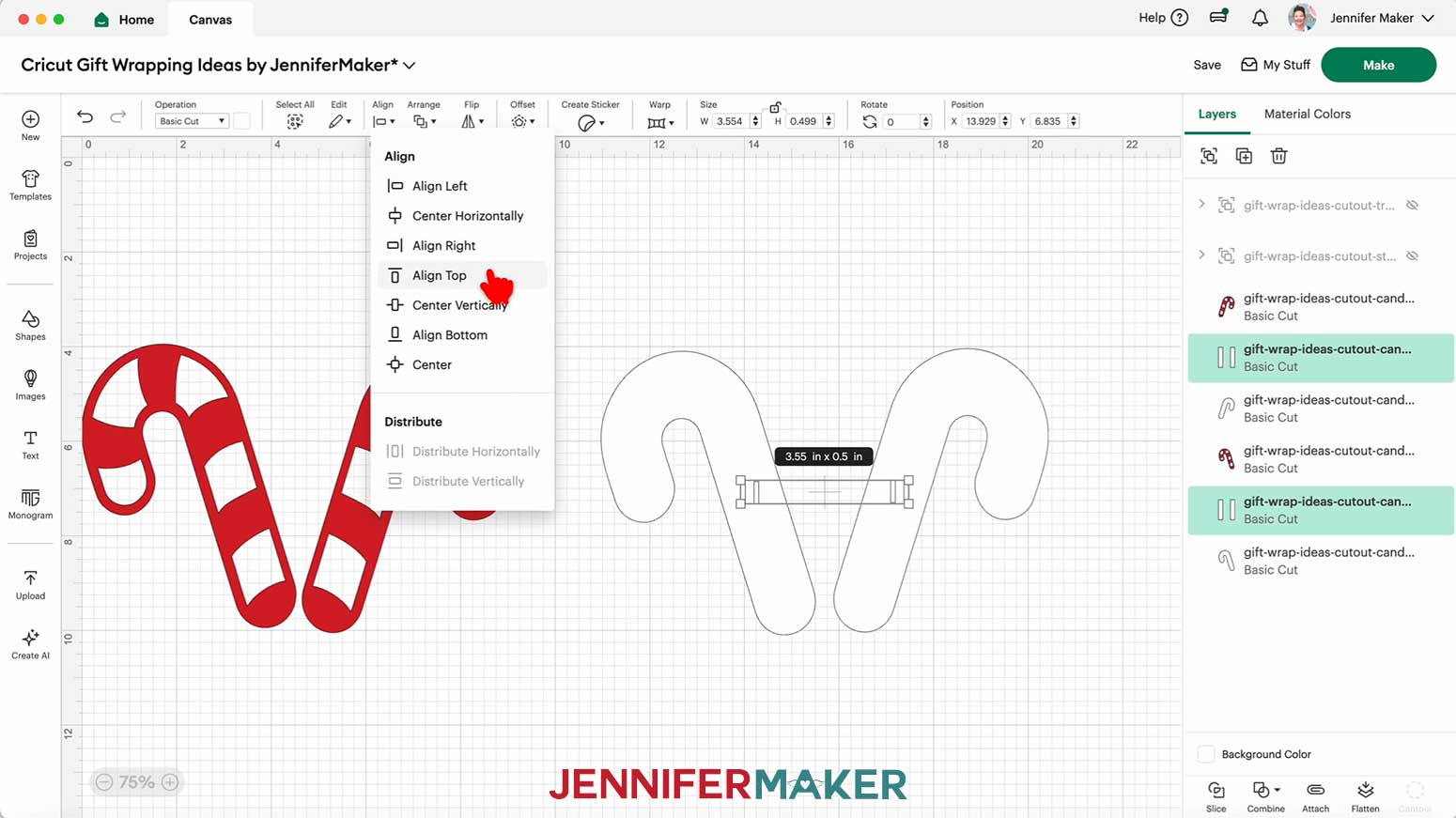This screenshot has width=1456, height=818.
Task: Group the selected layers icon
Action: click(x=1209, y=156)
